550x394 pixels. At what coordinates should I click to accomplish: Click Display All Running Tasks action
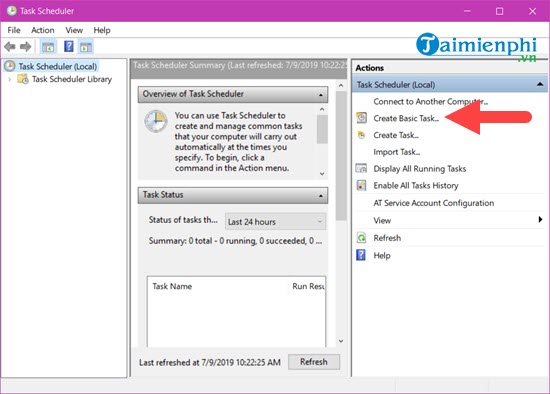(x=420, y=169)
